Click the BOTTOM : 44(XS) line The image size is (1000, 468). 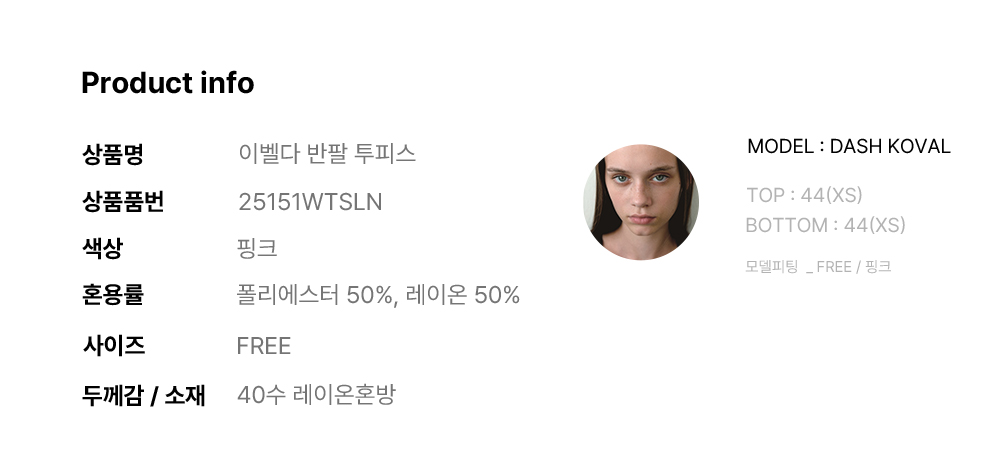(825, 225)
